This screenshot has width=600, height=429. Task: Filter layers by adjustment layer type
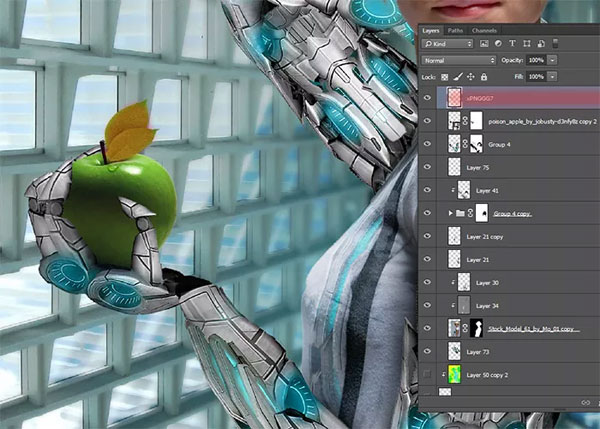pyautogui.click(x=498, y=44)
